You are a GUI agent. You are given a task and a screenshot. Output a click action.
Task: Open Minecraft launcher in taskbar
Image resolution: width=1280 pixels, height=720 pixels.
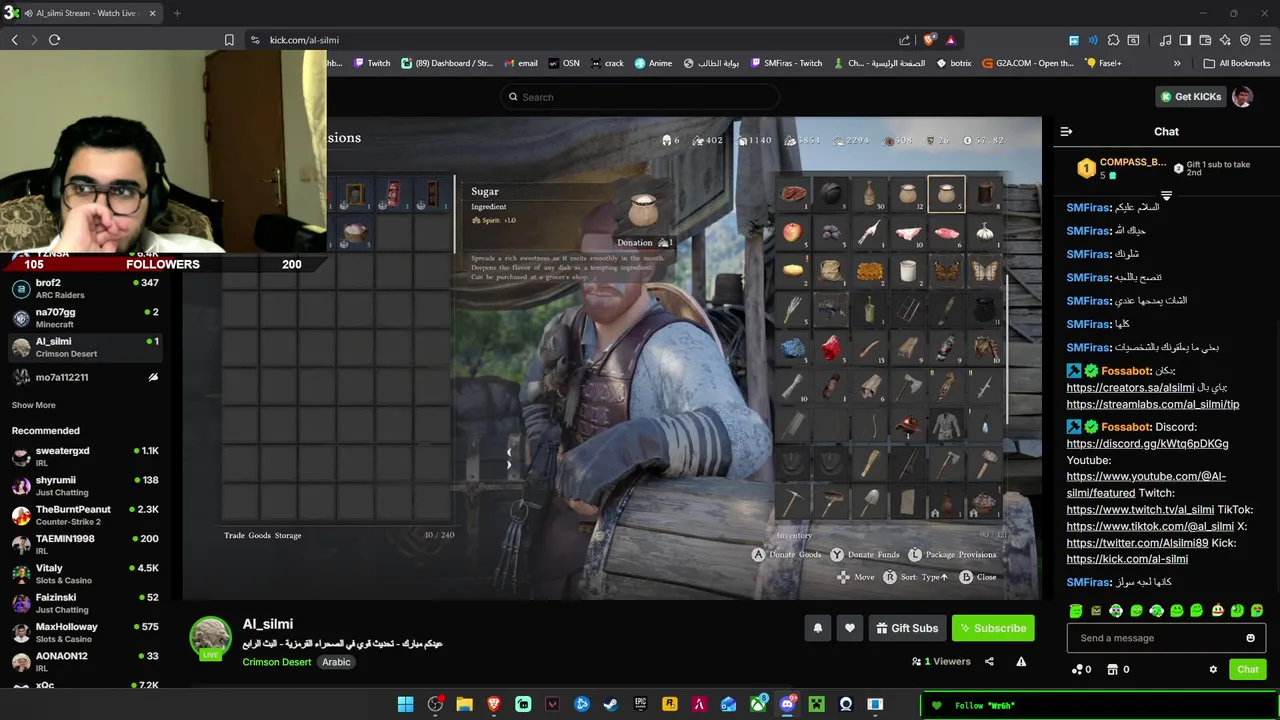[x=816, y=705]
